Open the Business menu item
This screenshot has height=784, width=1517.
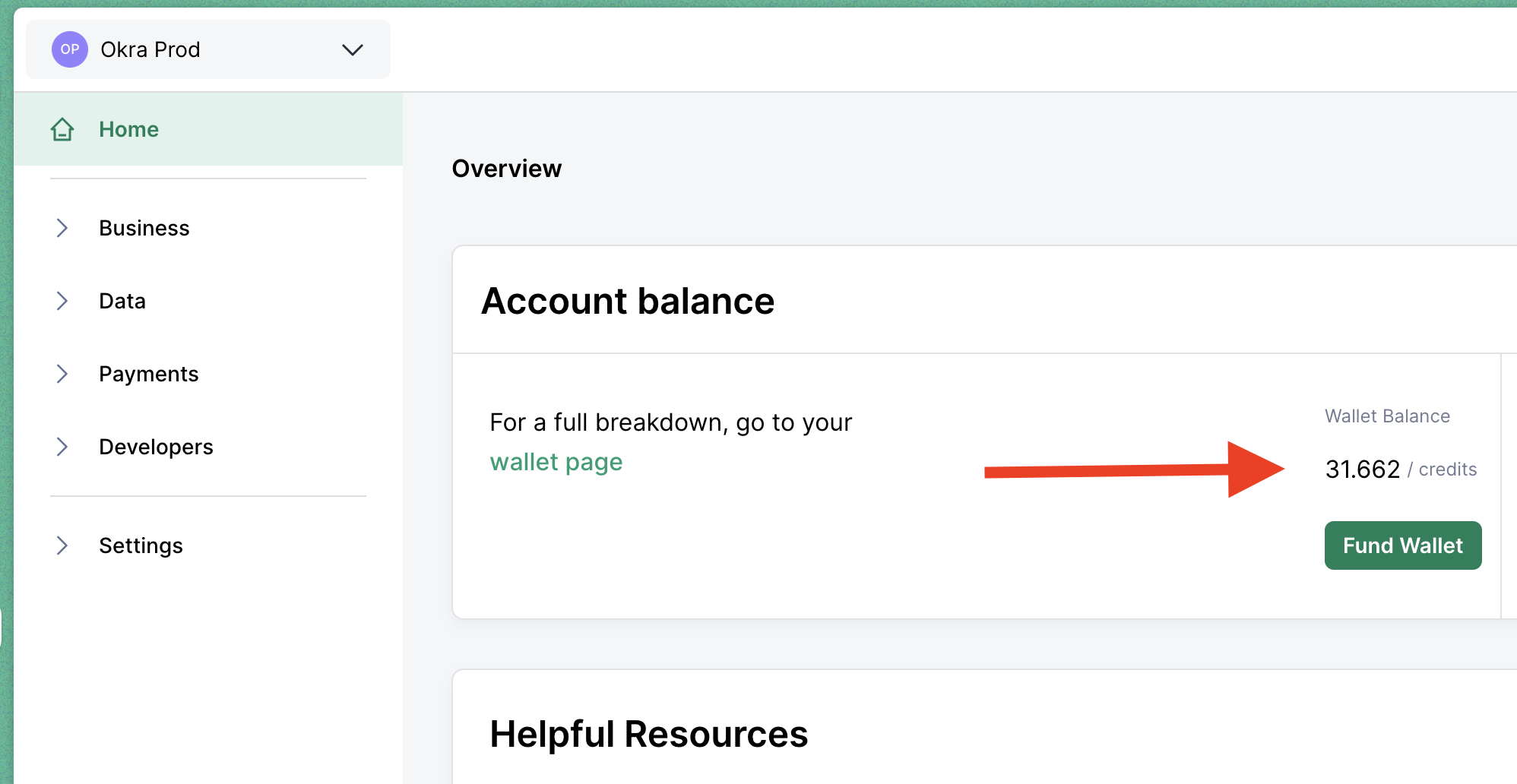pyautogui.click(x=144, y=228)
